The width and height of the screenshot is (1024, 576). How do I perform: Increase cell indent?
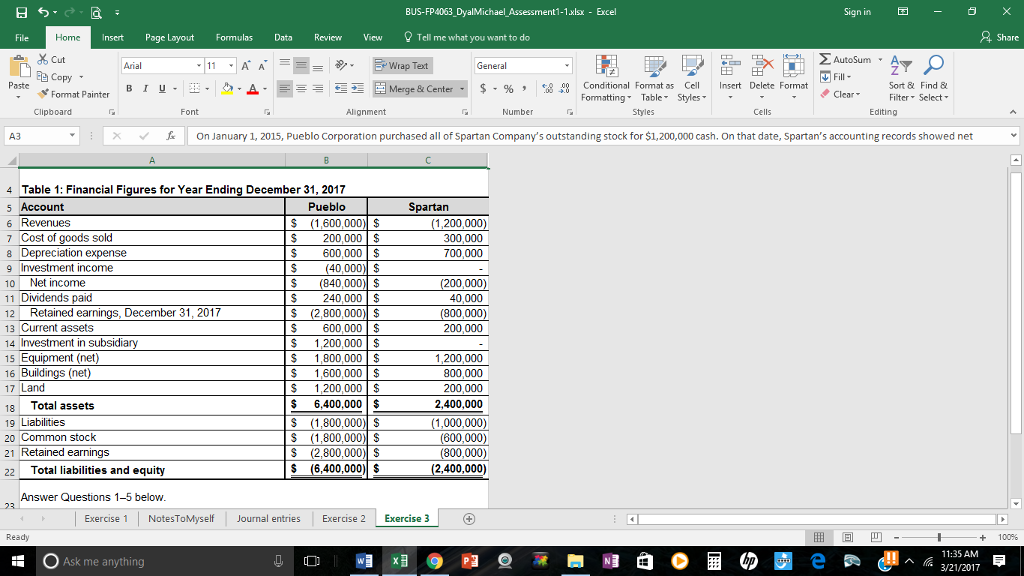(357, 88)
